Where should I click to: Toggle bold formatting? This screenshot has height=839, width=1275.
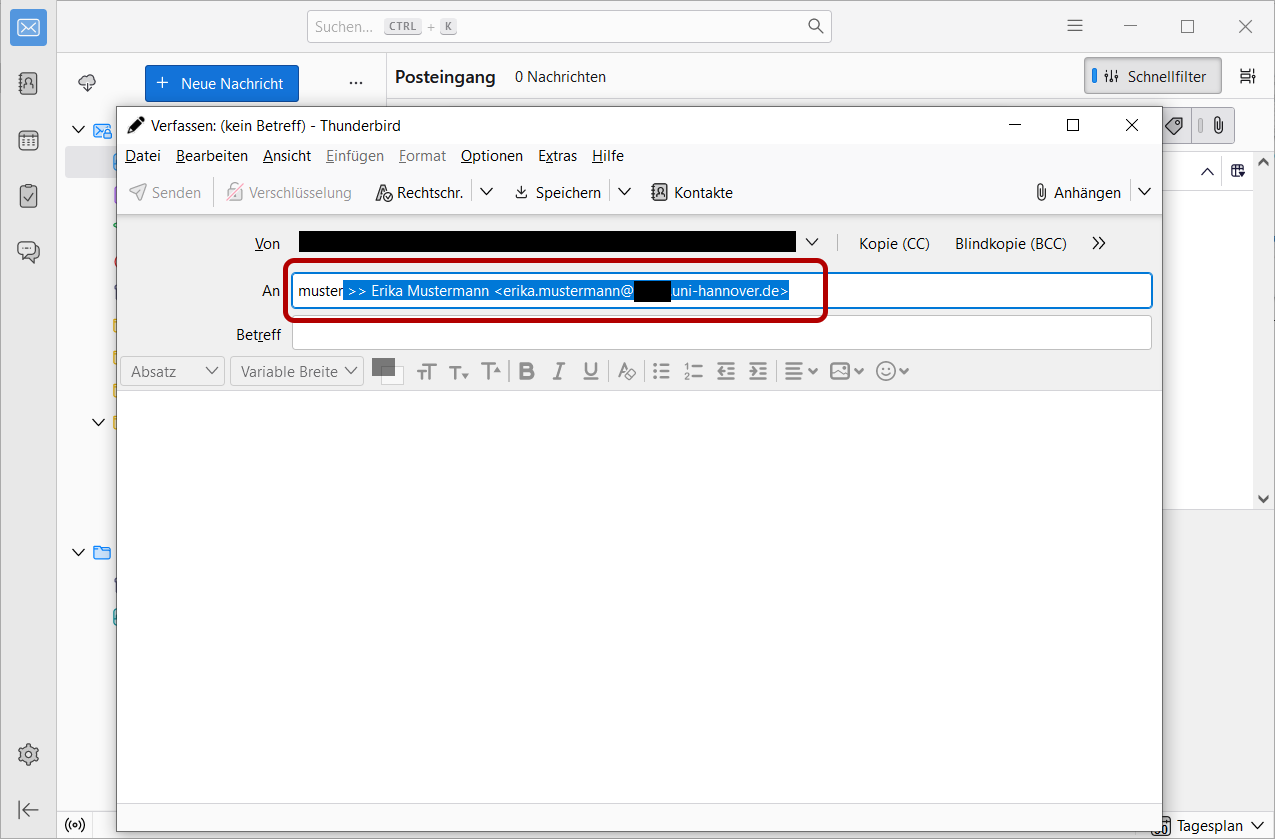coord(527,371)
